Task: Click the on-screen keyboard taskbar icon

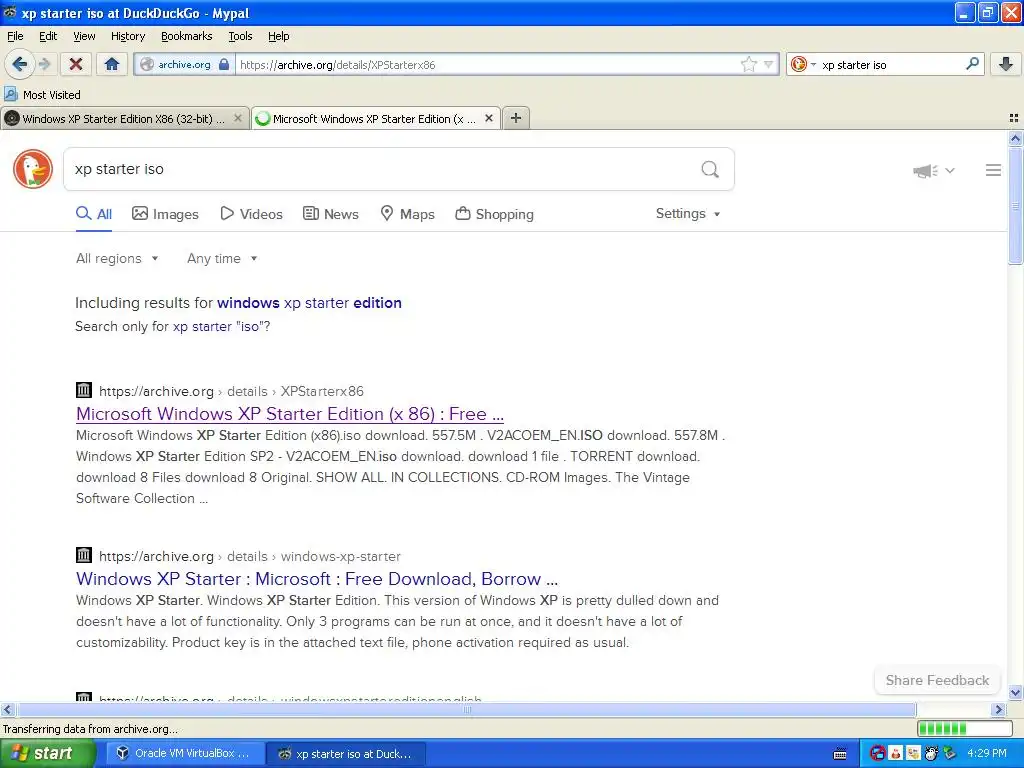Action: (840, 754)
